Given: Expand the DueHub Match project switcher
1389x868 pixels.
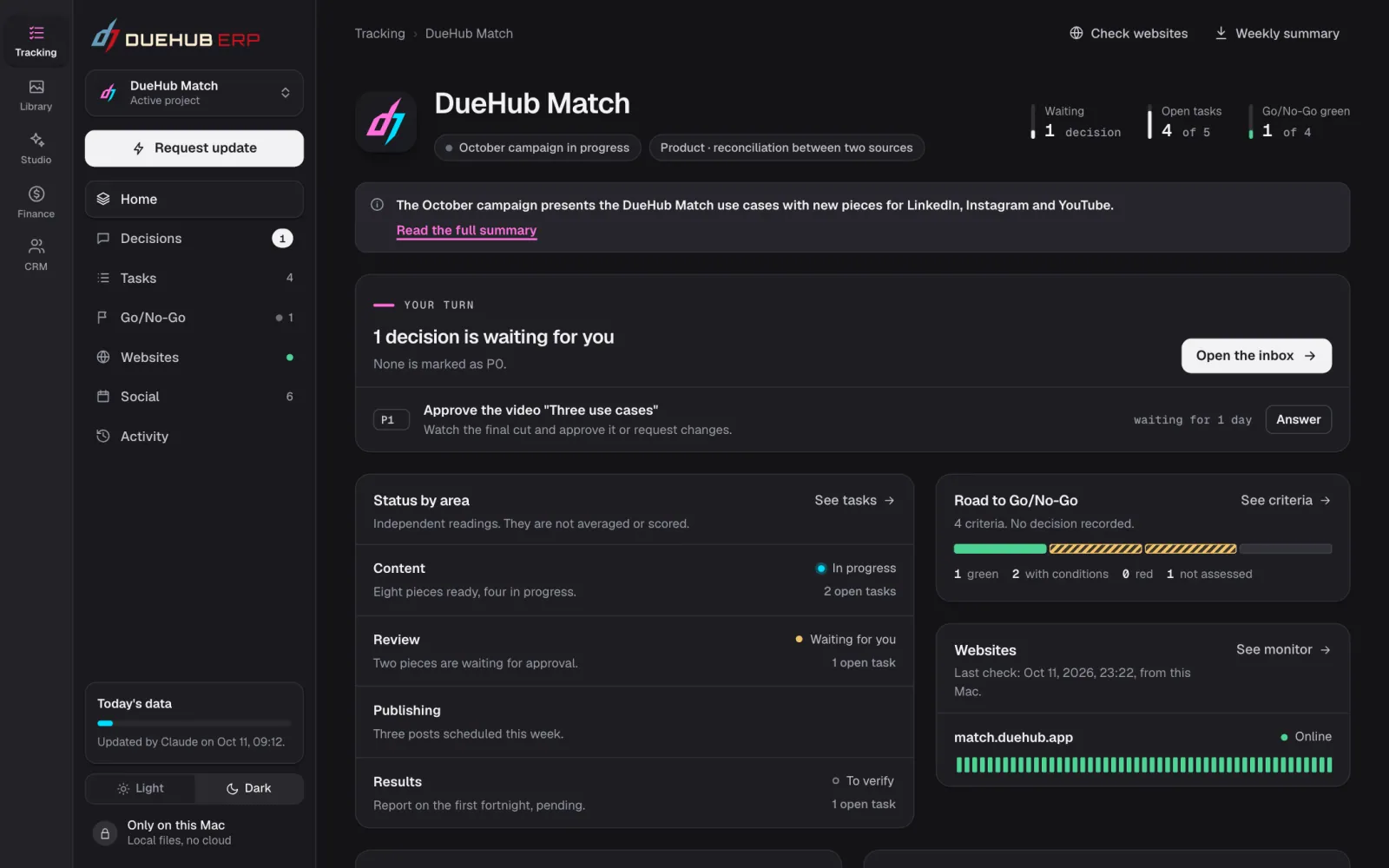Looking at the screenshot, I should [x=194, y=93].
